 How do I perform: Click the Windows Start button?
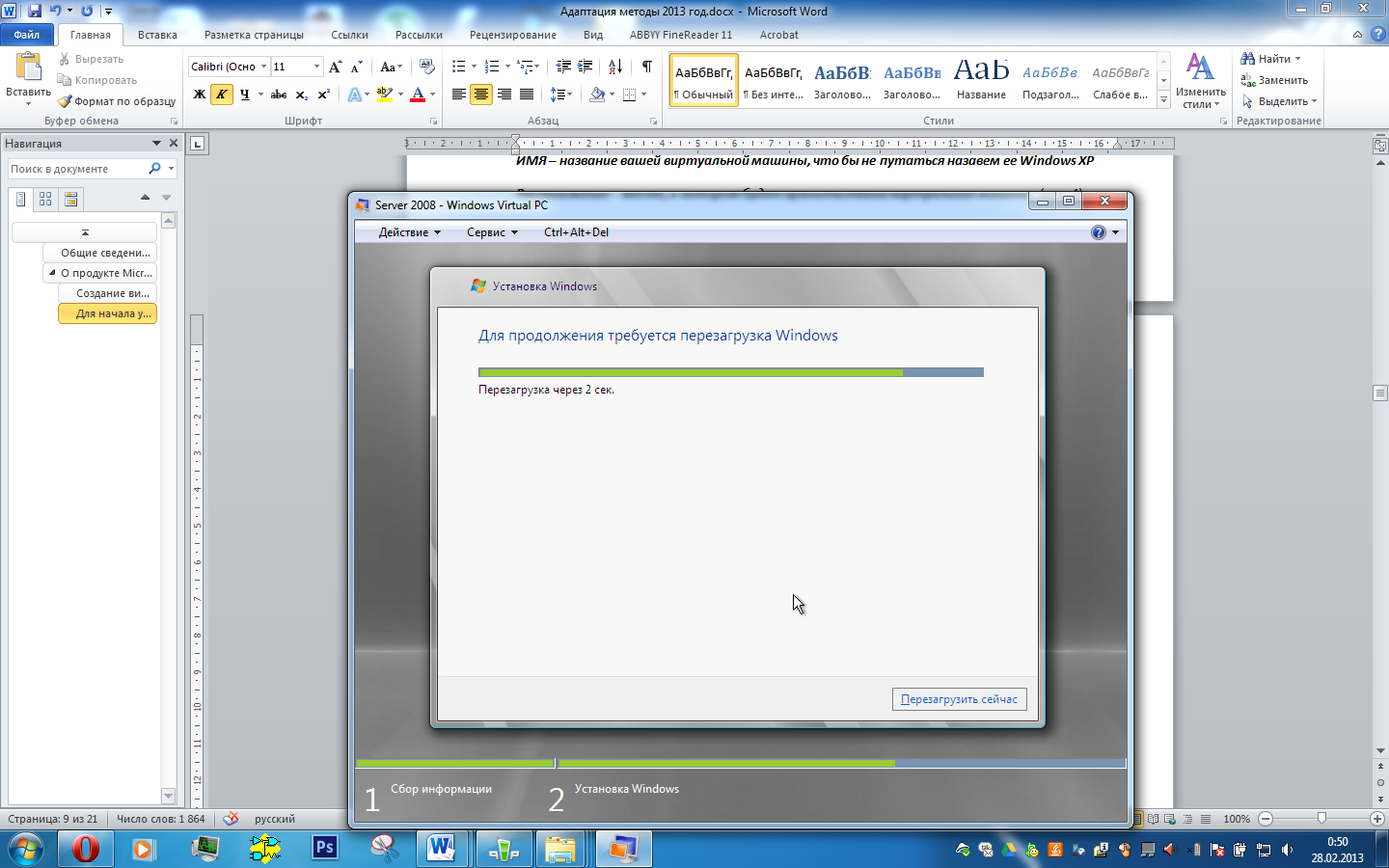tap(25, 849)
